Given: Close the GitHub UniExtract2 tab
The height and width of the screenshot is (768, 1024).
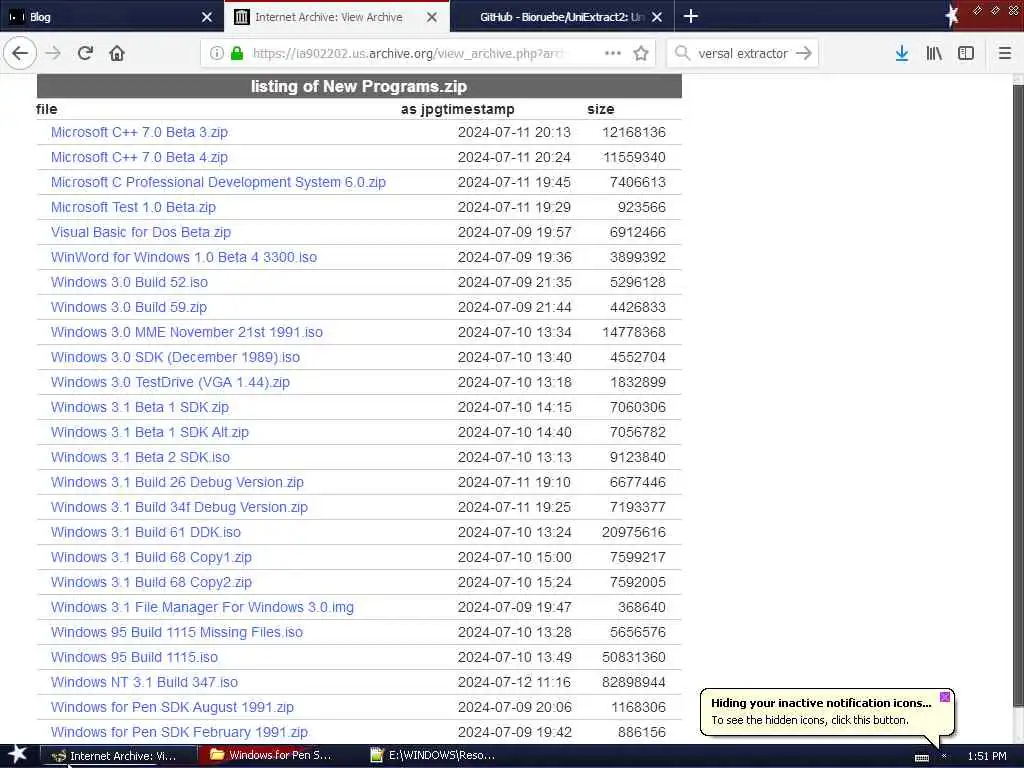Looking at the screenshot, I should tap(657, 17).
